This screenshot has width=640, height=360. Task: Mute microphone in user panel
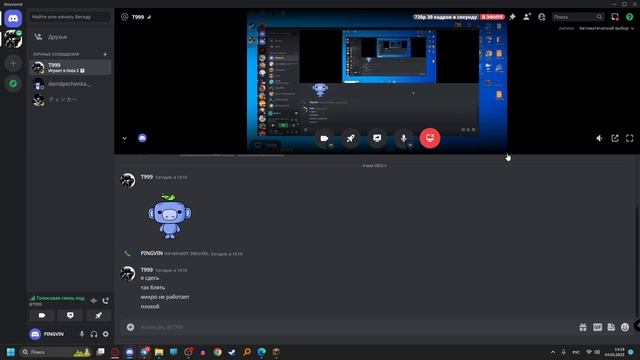coord(82,334)
